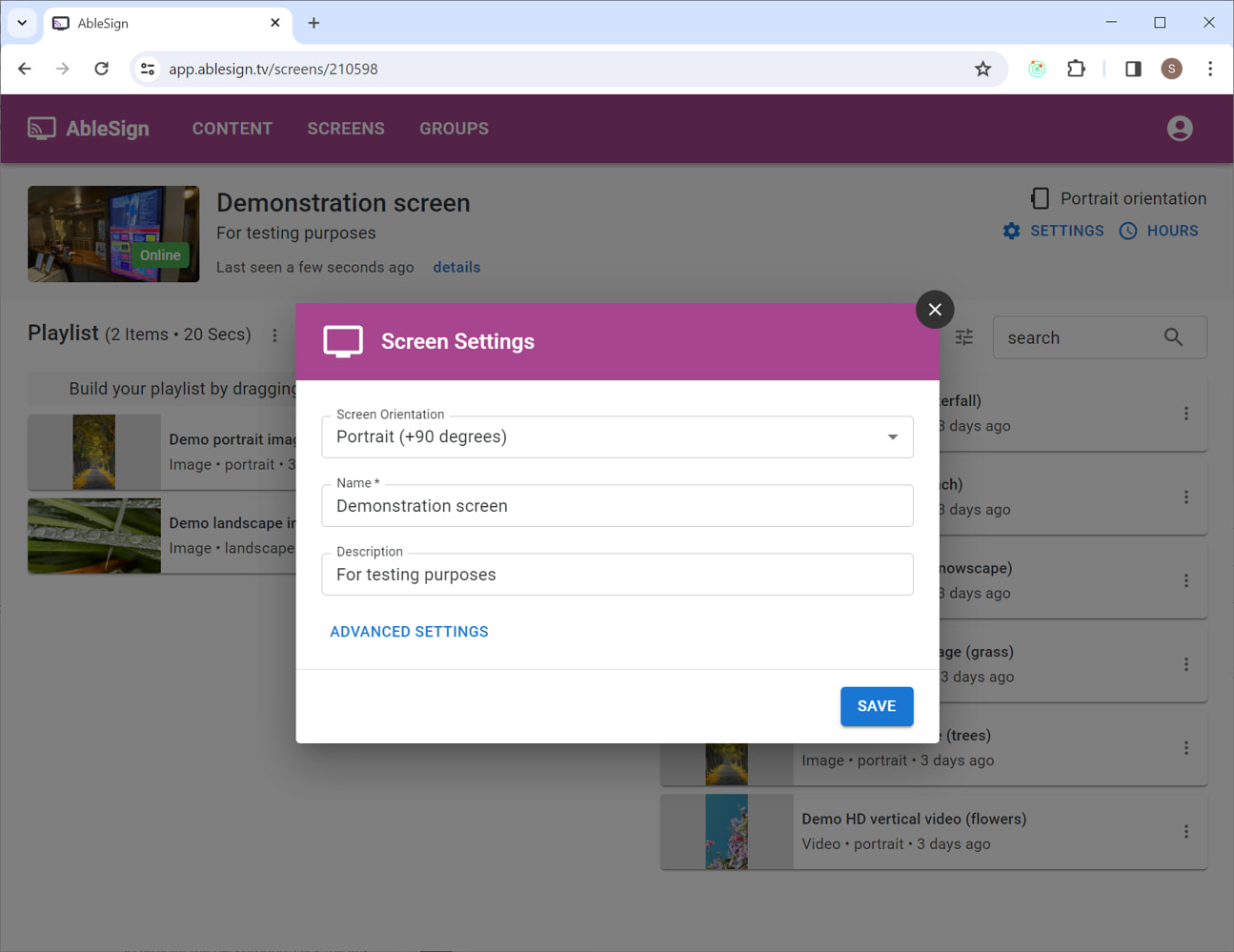Open ADVANCED SETTINGS in the dialog
1234x952 pixels.
pyautogui.click(x=409, y=631)
